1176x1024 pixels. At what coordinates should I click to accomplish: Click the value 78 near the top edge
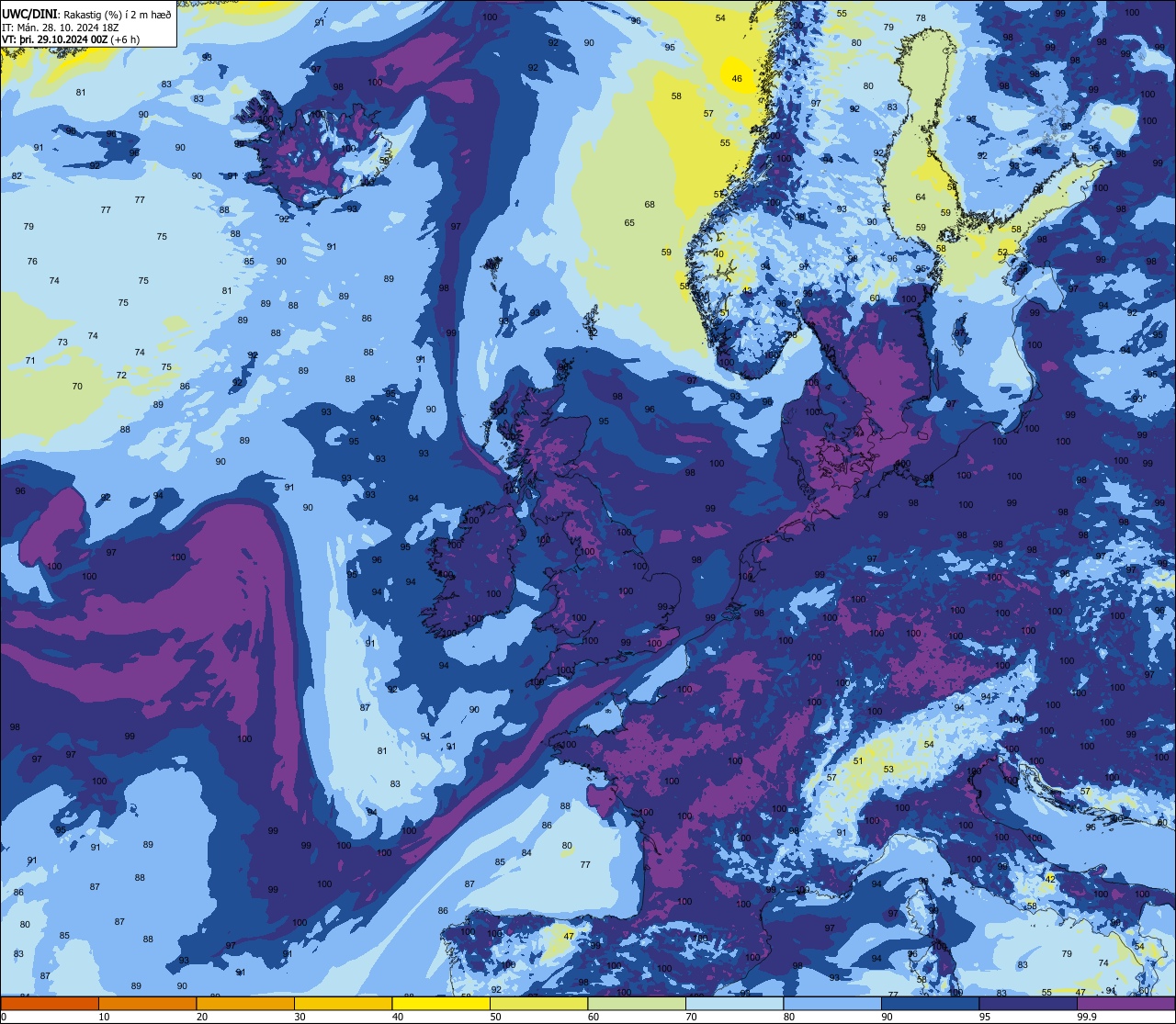921,18
